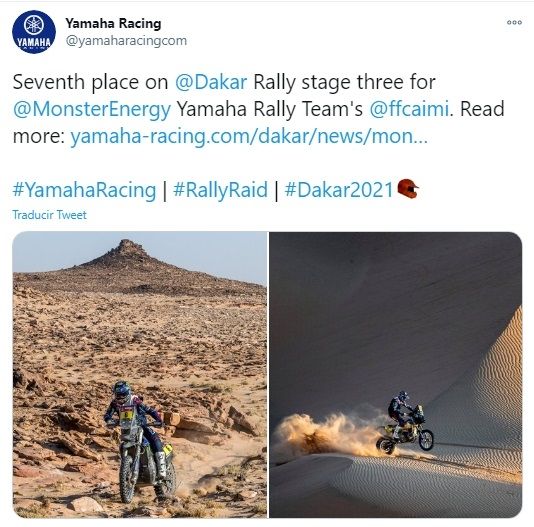Open the @ffcaimi mention link
Image resolution: width=534 pixels, height=527 pixels.
[x=409, y=109]
